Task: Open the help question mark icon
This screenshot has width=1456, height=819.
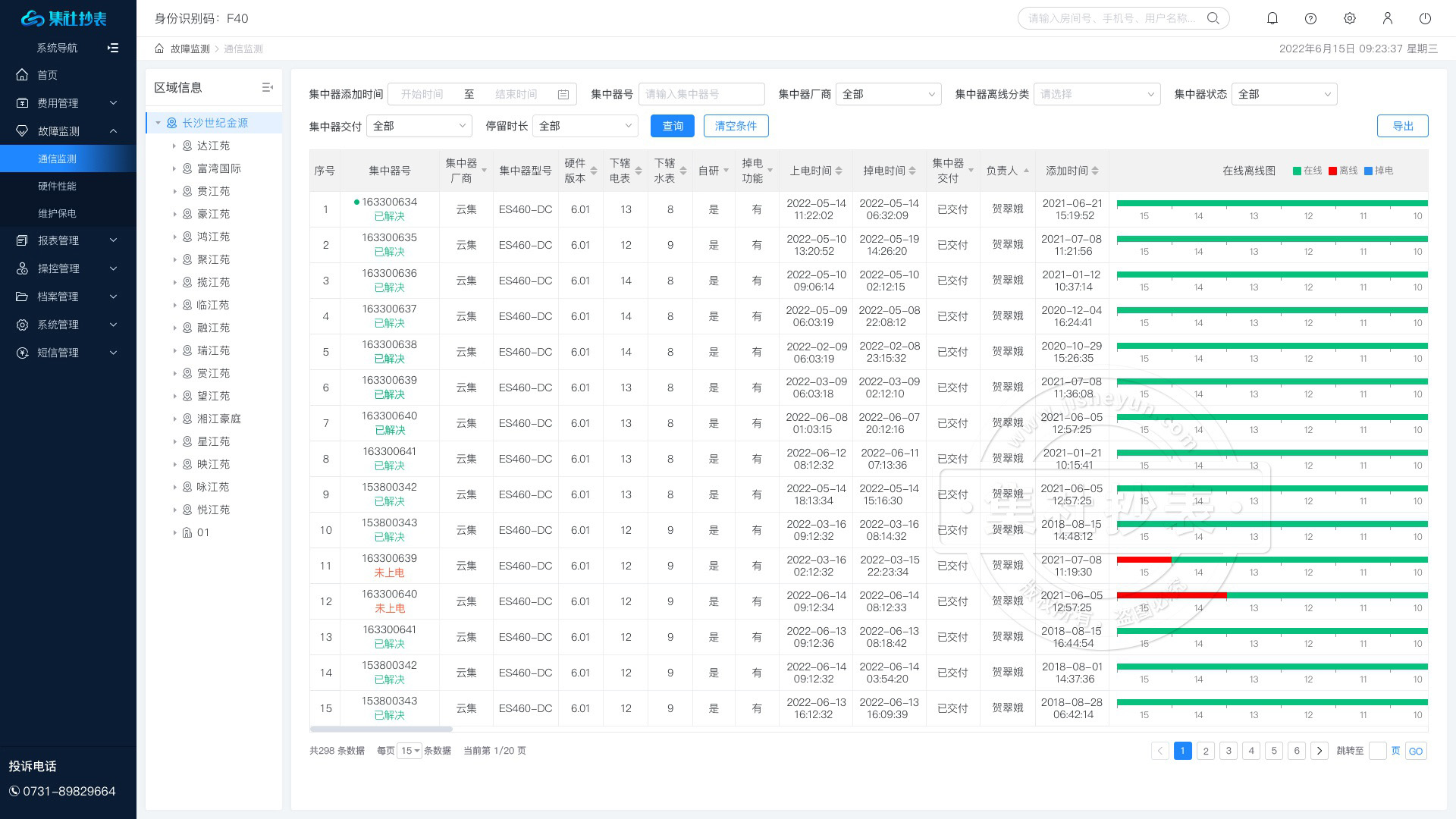Action: click(x=1310, y=18)
